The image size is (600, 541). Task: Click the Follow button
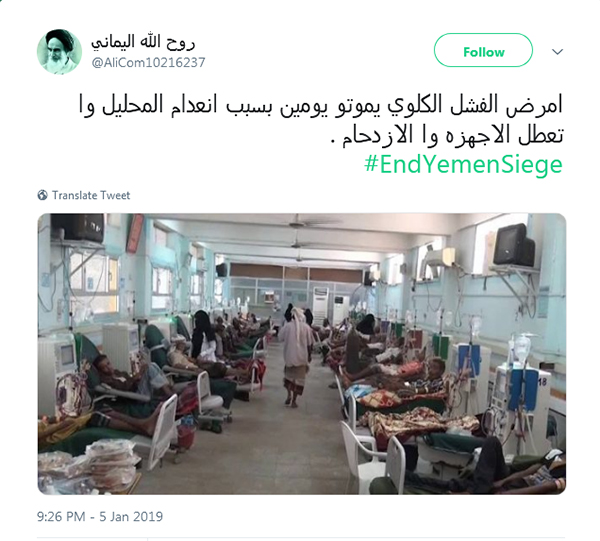coord(483,50)
